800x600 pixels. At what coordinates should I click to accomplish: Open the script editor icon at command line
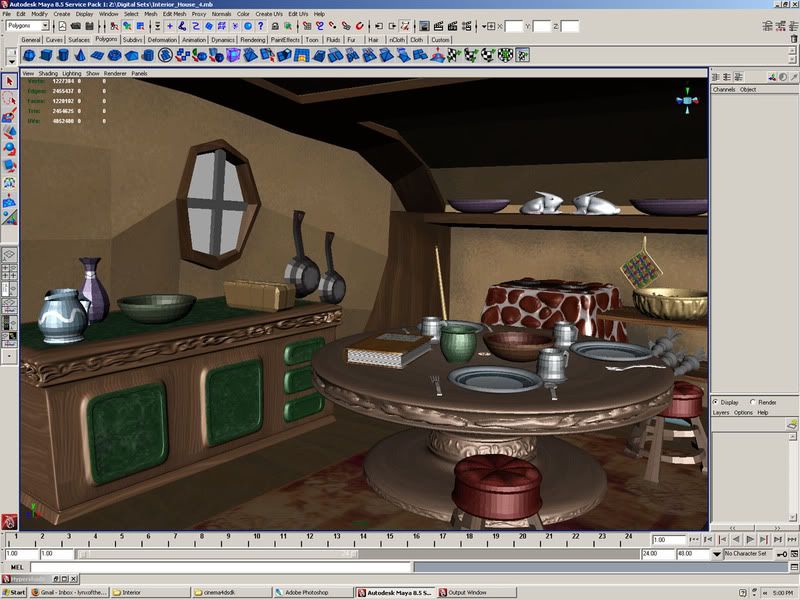coord(794,567)
